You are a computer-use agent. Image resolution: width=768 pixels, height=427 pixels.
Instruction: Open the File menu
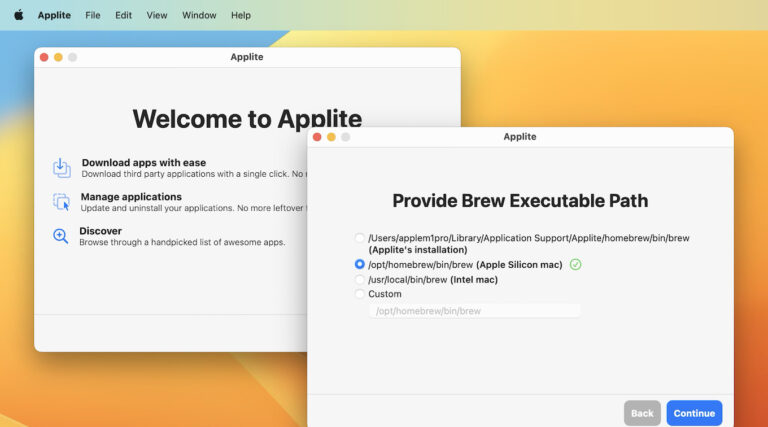coord(93,15)
